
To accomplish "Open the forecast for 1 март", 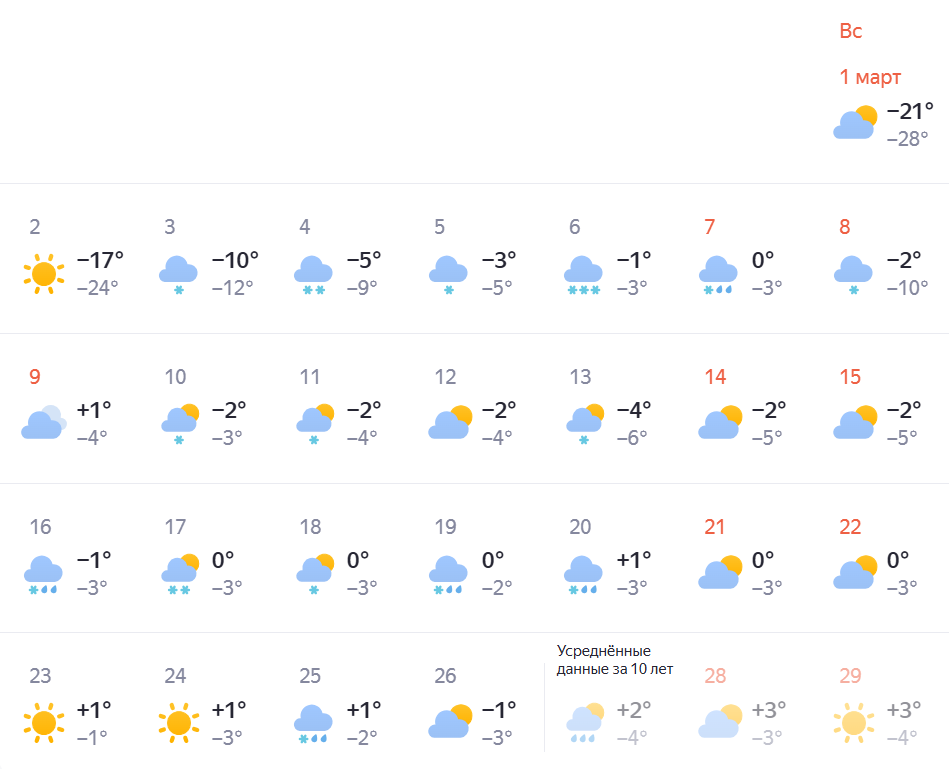I will pos(870,77).
